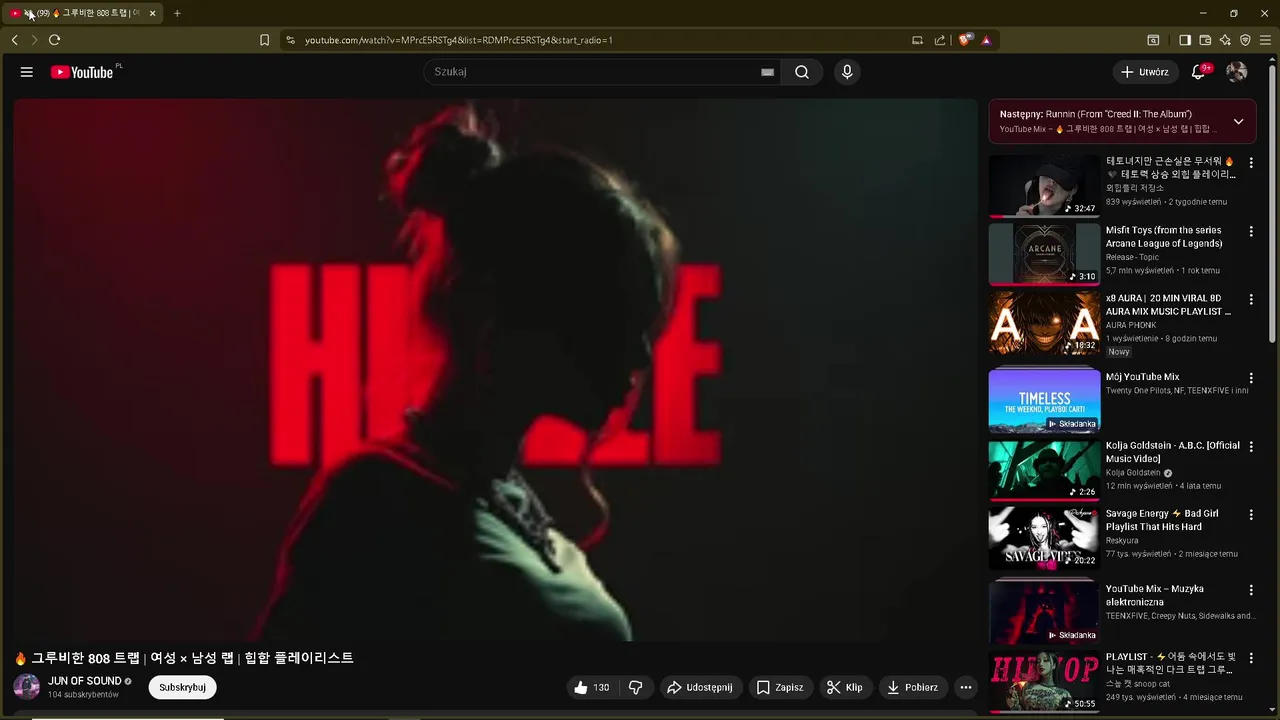Open Misfit Toys Arcane thumbnail
This screenshot has height=720, width=1280.
point(1044,254)
